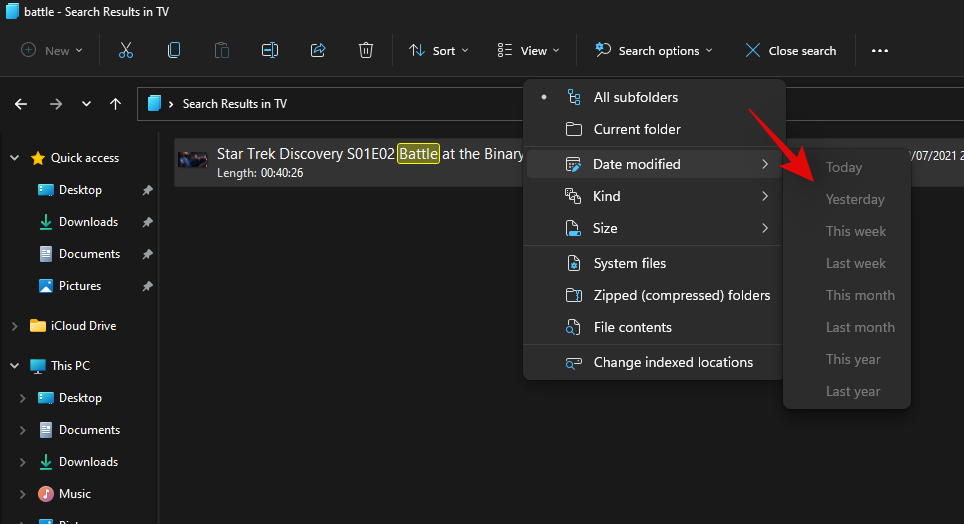Click the Share icon in toolbar
The height and width of the screenshot is (524, 964).
(318, 50)
